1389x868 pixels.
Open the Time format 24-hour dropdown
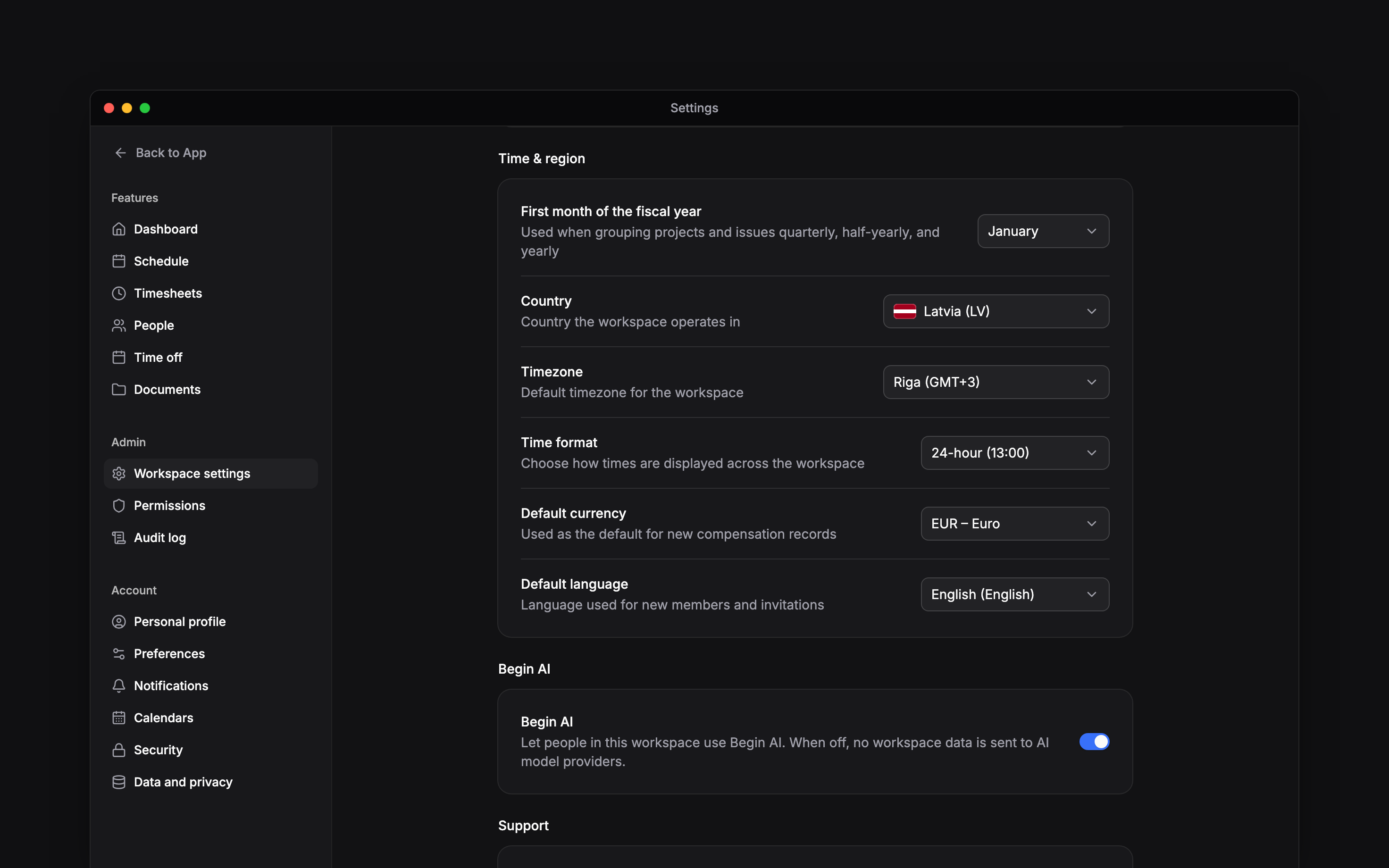tap(1015, 453)
